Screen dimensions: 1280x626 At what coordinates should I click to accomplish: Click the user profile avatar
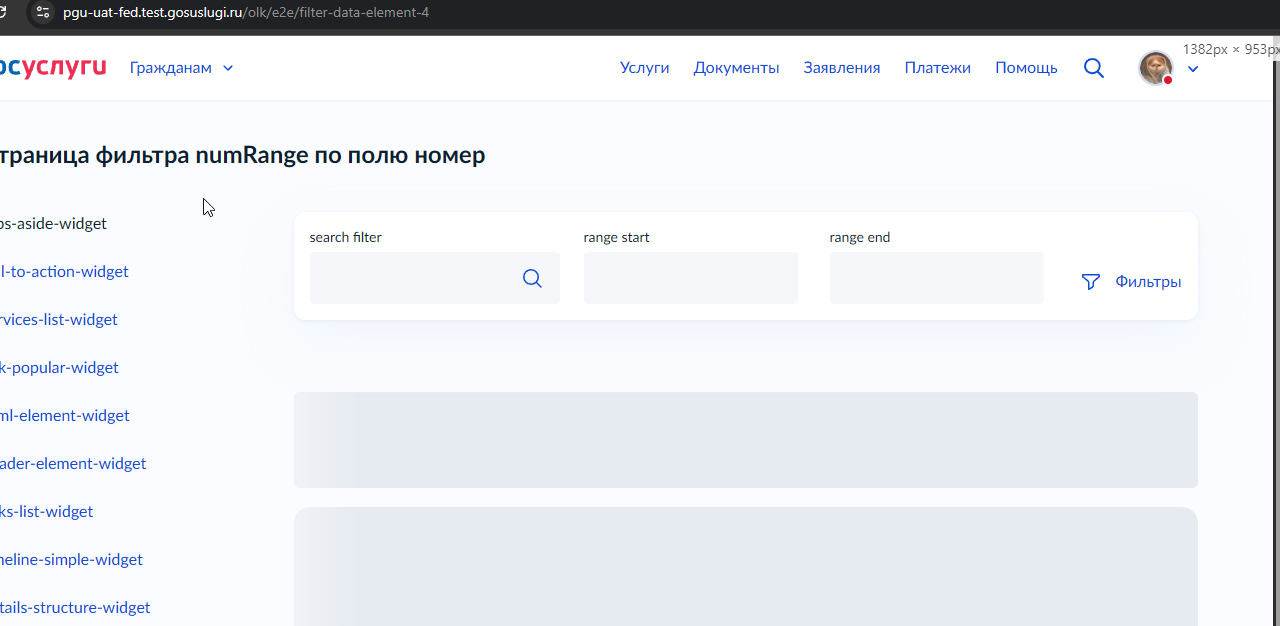point(1156,68)
